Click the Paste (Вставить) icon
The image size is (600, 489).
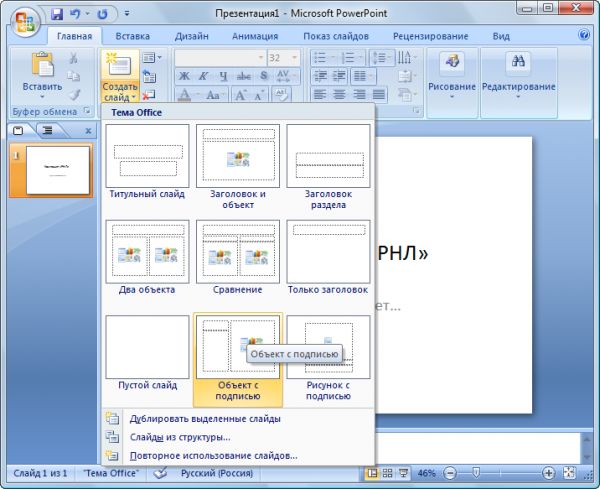click(42, 65)
